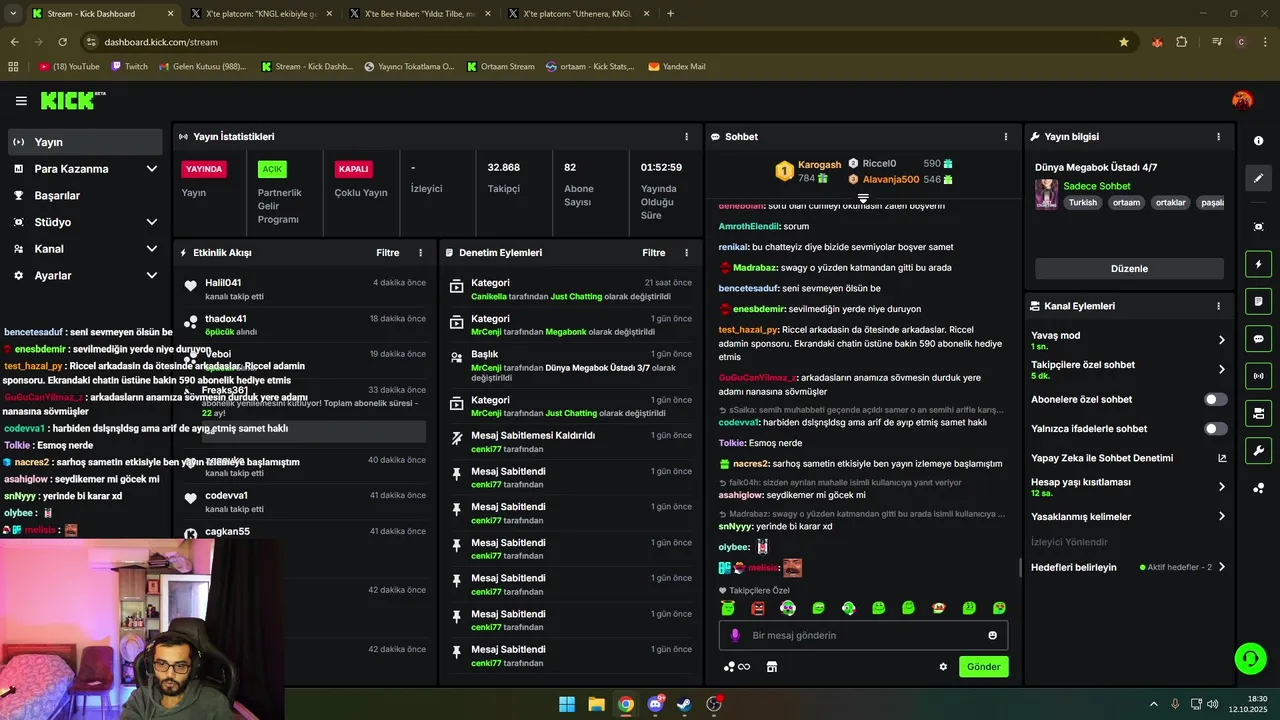Select Yayın in the left sidebar
This screenshot has width=1280, height=720.
click(84, 142)
